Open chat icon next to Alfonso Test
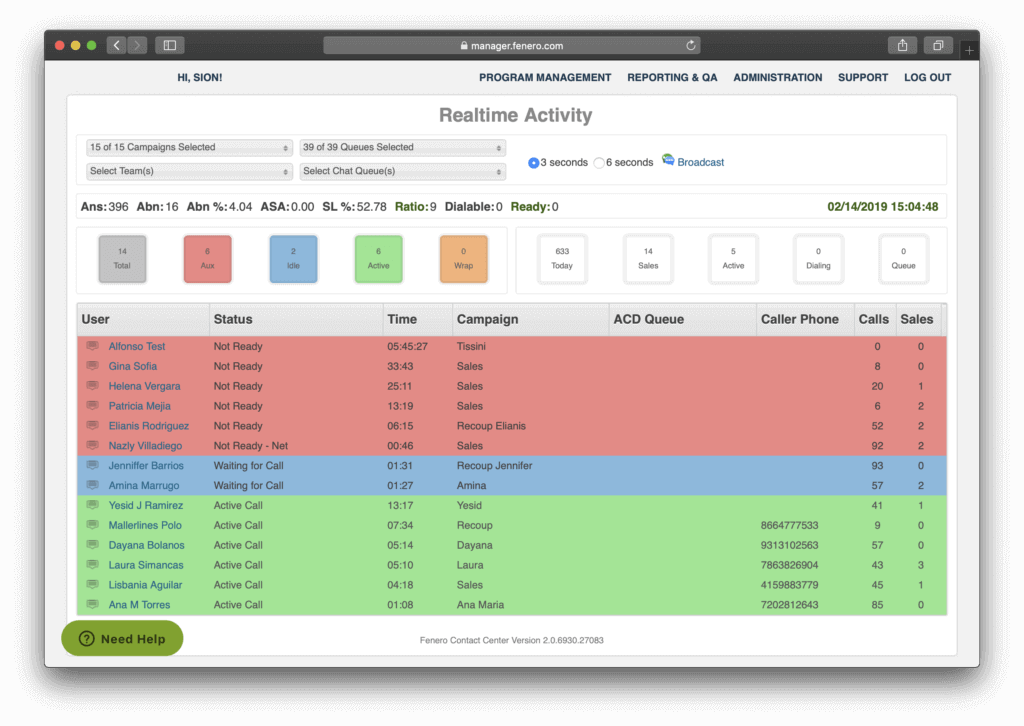Screen dimensions: 1024x726 coord(92,346)
